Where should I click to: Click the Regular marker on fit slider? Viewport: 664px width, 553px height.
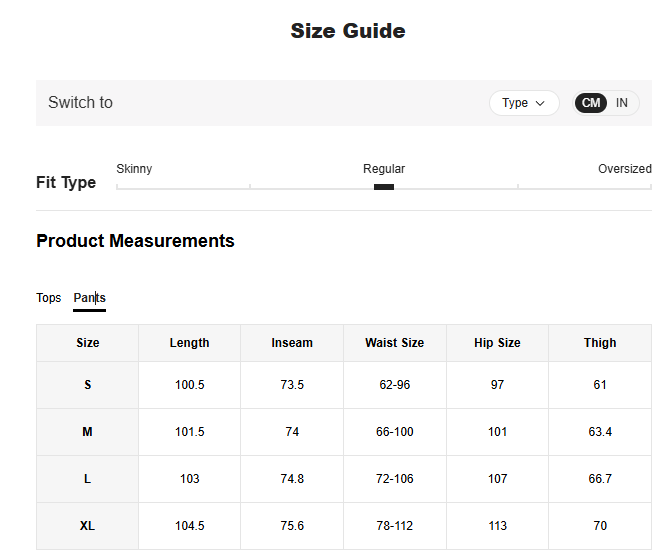point(384,186)
